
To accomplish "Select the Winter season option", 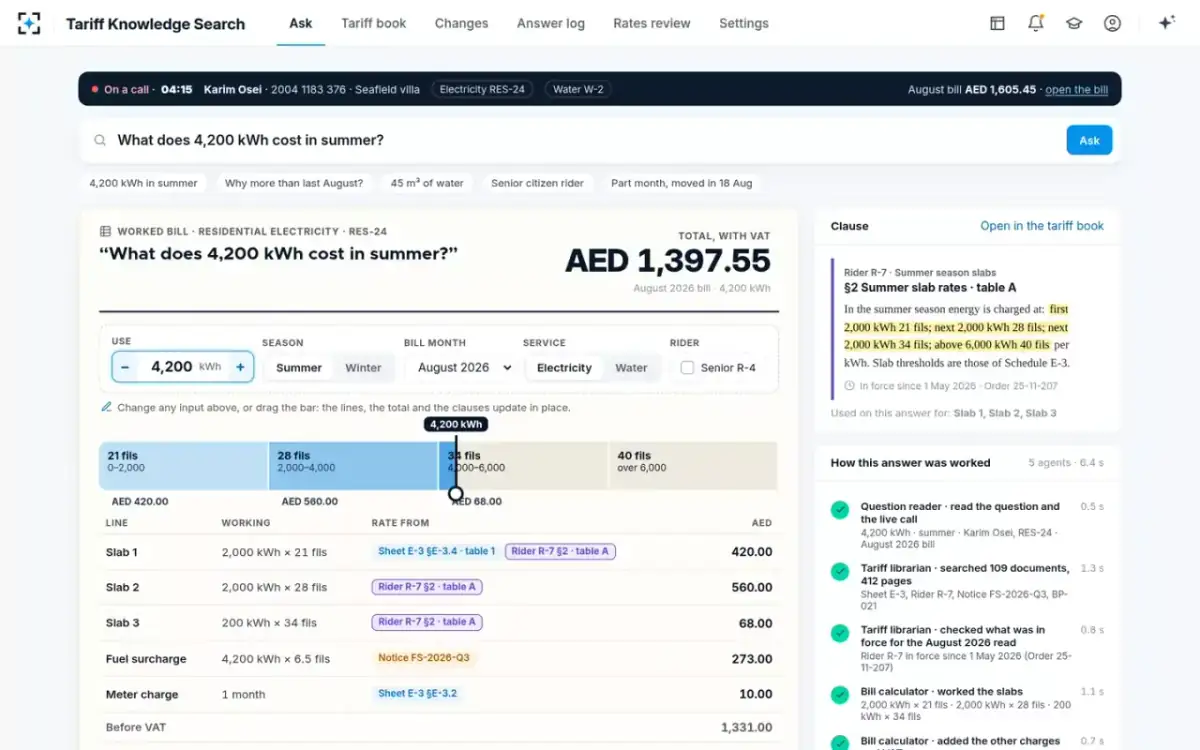I will pos(363,368).
